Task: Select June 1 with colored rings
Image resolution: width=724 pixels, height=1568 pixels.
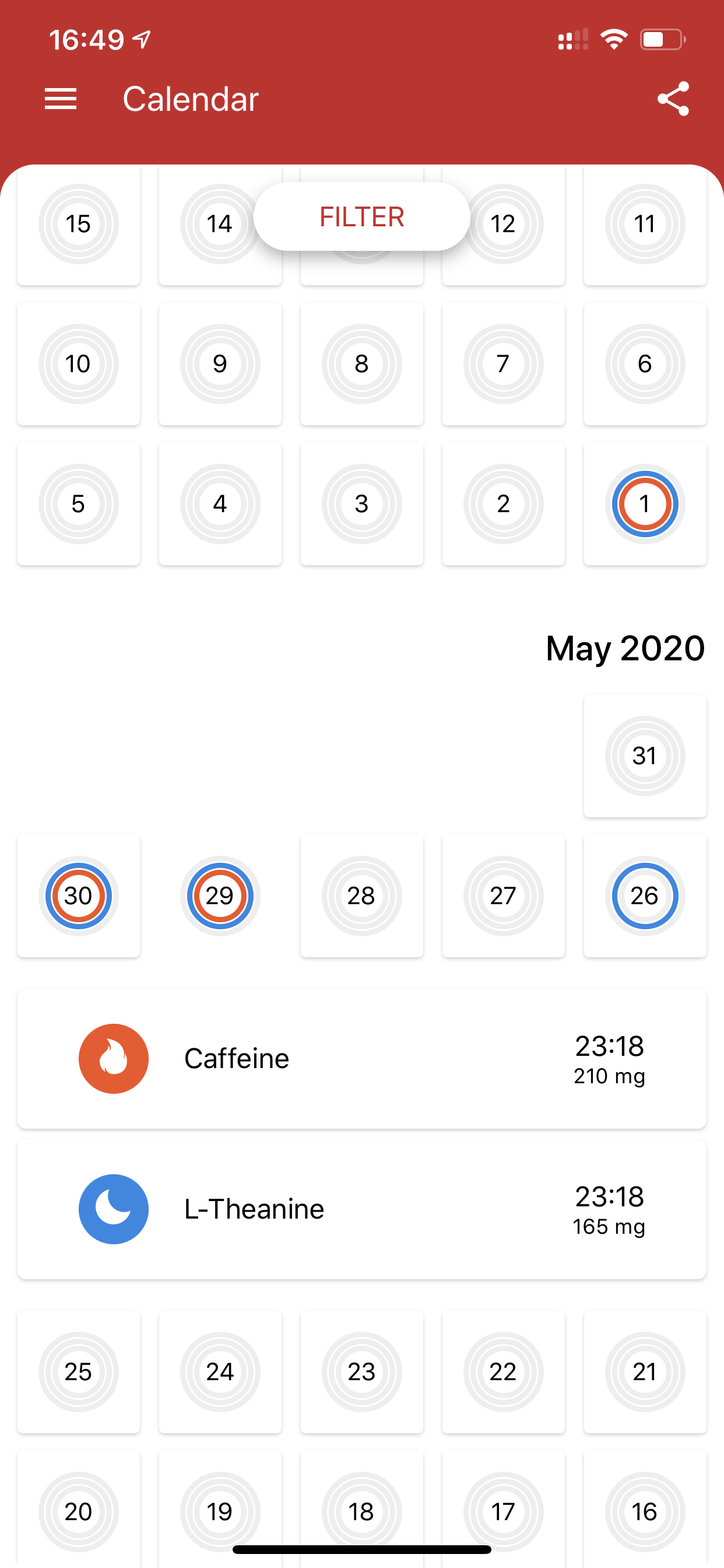Action: tap(645, 504)
